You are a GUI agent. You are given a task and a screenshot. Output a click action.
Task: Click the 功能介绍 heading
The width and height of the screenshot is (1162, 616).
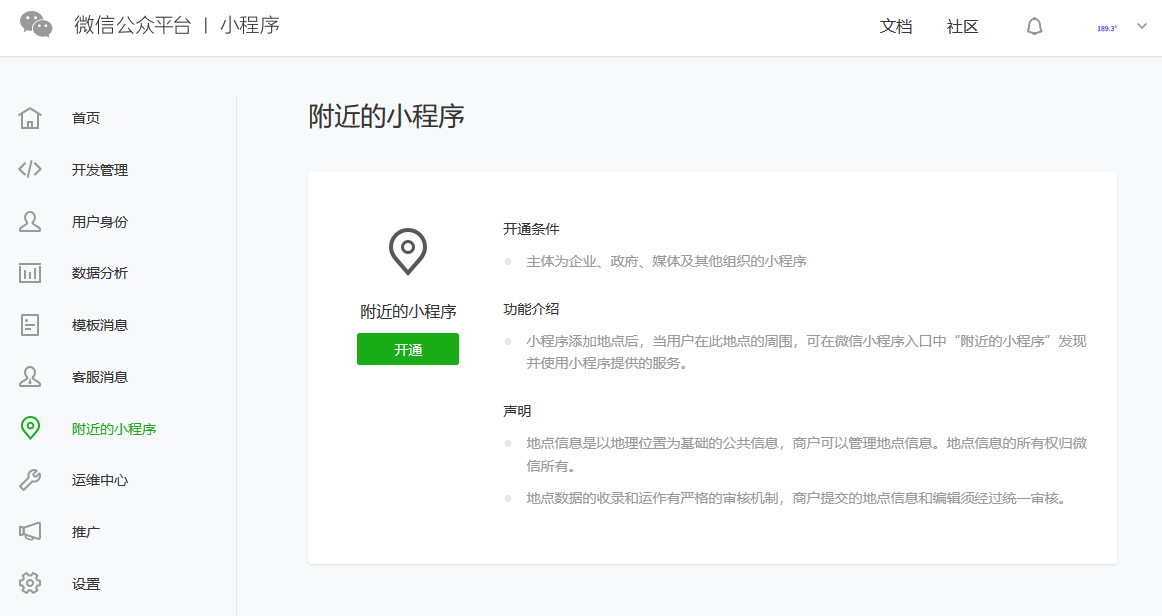[531, 309]
